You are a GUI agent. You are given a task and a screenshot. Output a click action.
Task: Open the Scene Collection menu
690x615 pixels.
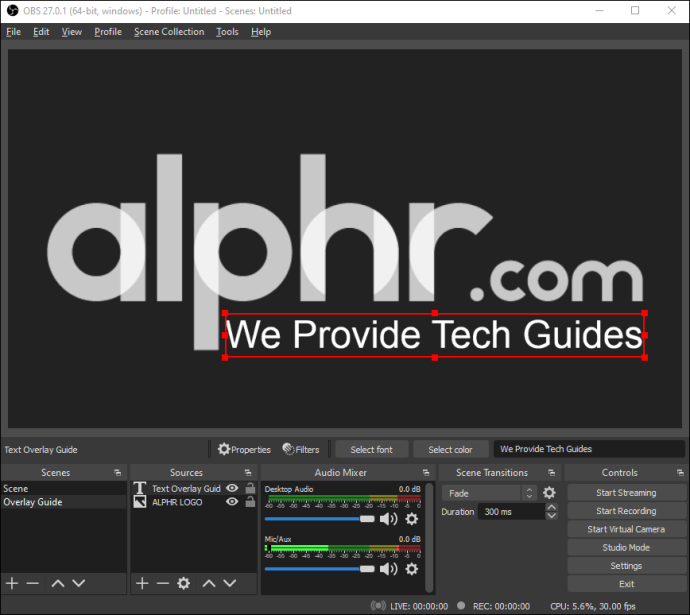(169, 32)
